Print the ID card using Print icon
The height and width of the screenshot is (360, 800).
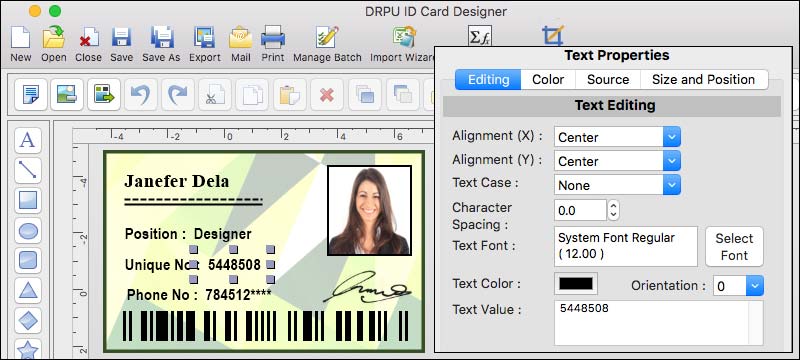point(273,38)
